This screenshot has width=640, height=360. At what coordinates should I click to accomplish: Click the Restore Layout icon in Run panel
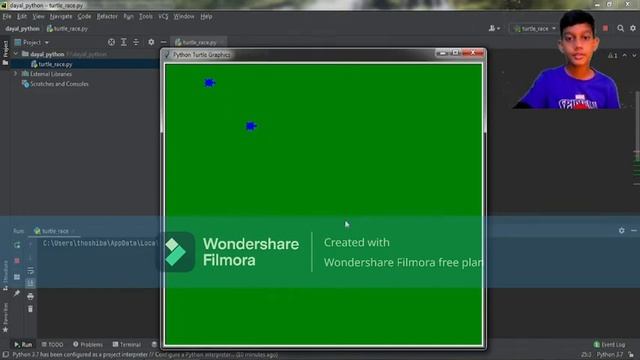(17, 277)
